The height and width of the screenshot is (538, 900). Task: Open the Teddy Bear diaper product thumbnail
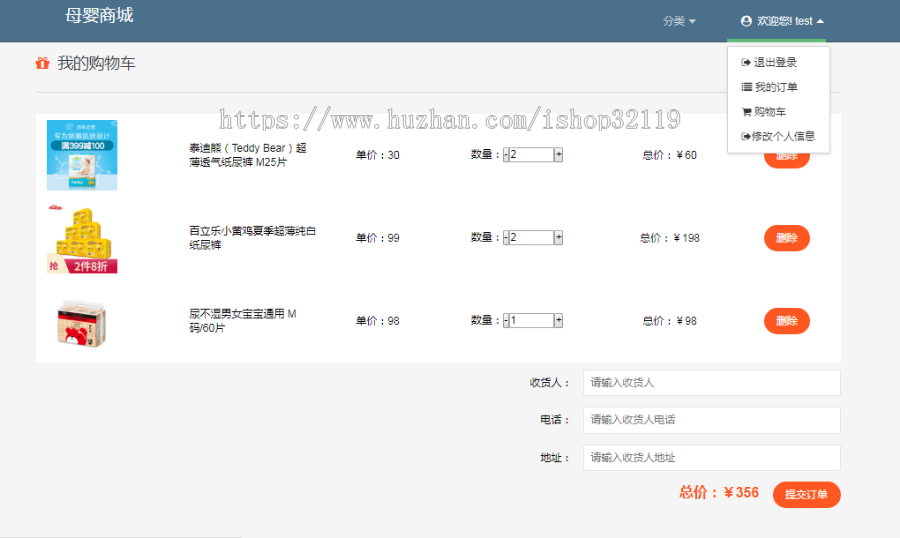(x=82, y=155)
